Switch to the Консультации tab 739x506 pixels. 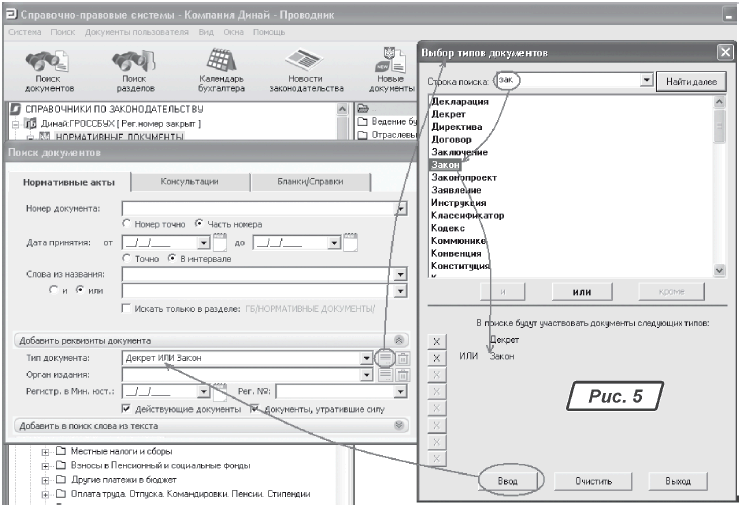(190, 182)
